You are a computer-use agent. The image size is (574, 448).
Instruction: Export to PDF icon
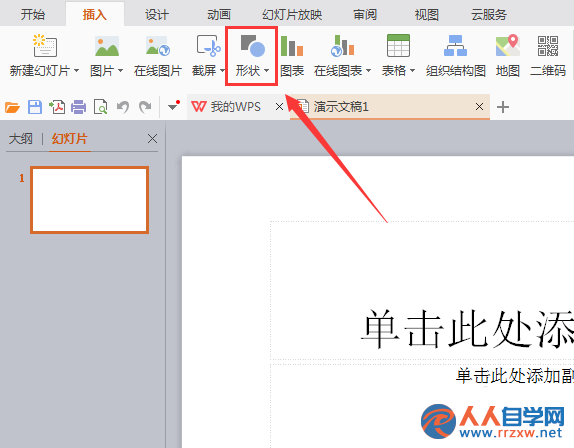pos(57,107)
